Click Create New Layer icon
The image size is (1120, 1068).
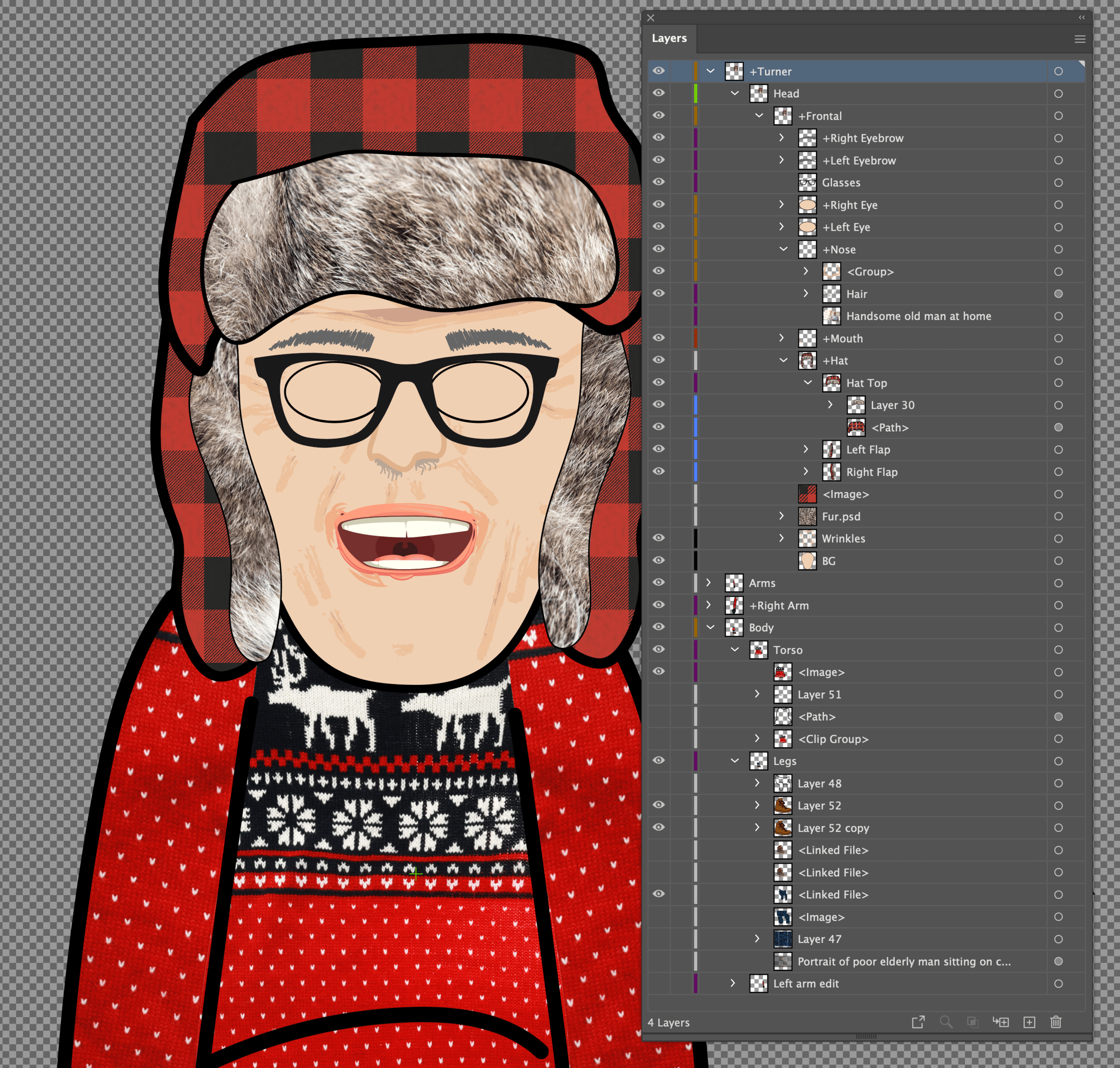[1029, 1022]
